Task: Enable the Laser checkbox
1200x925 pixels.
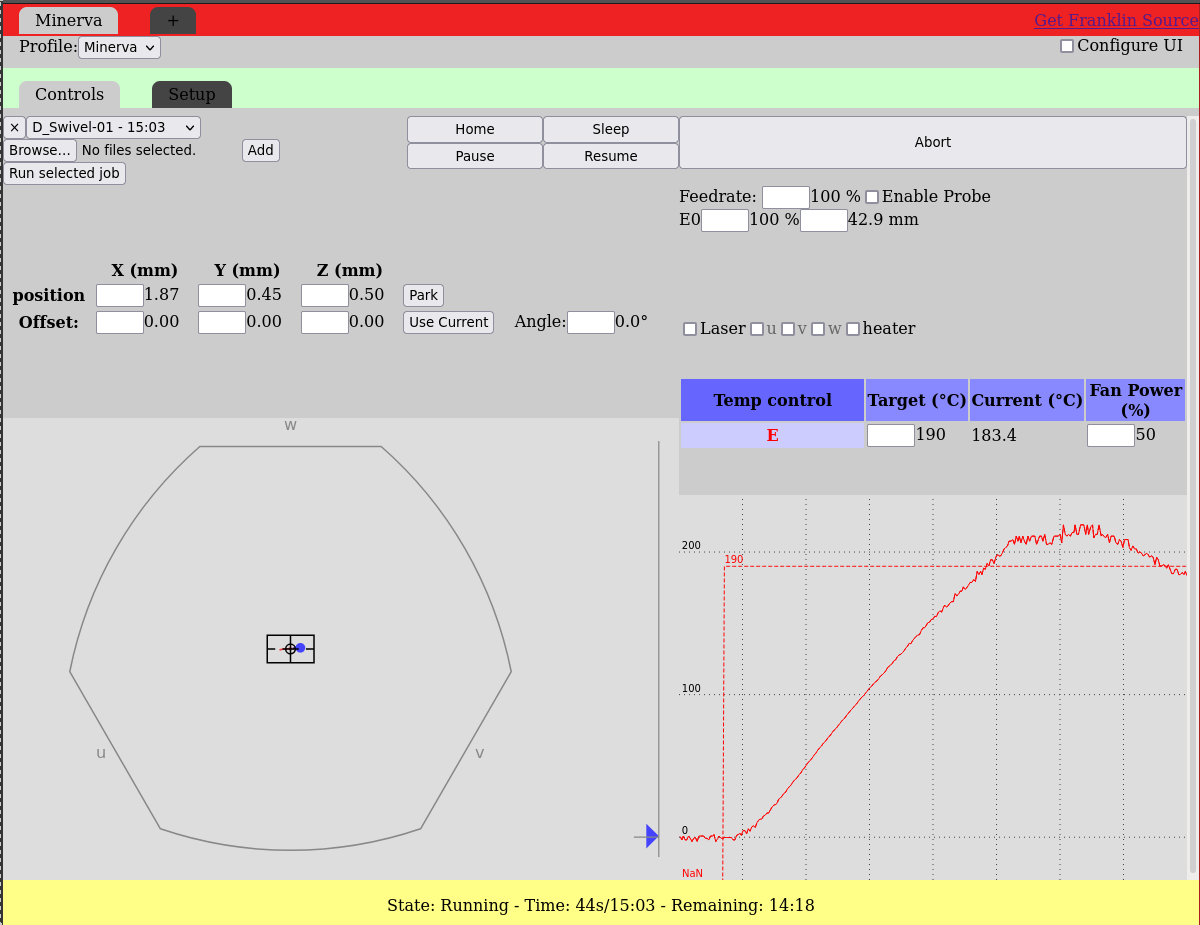Action: tap(690, 329)
